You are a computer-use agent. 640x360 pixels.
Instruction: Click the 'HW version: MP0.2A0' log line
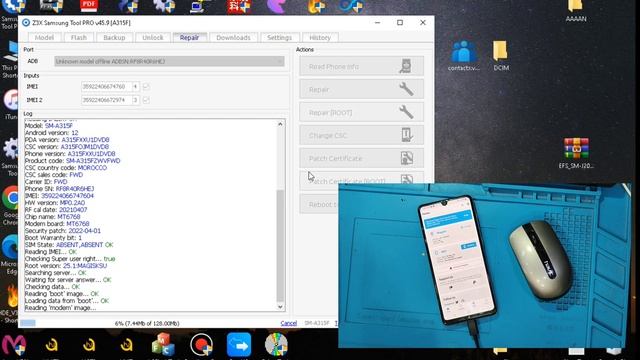pos(55,203)
